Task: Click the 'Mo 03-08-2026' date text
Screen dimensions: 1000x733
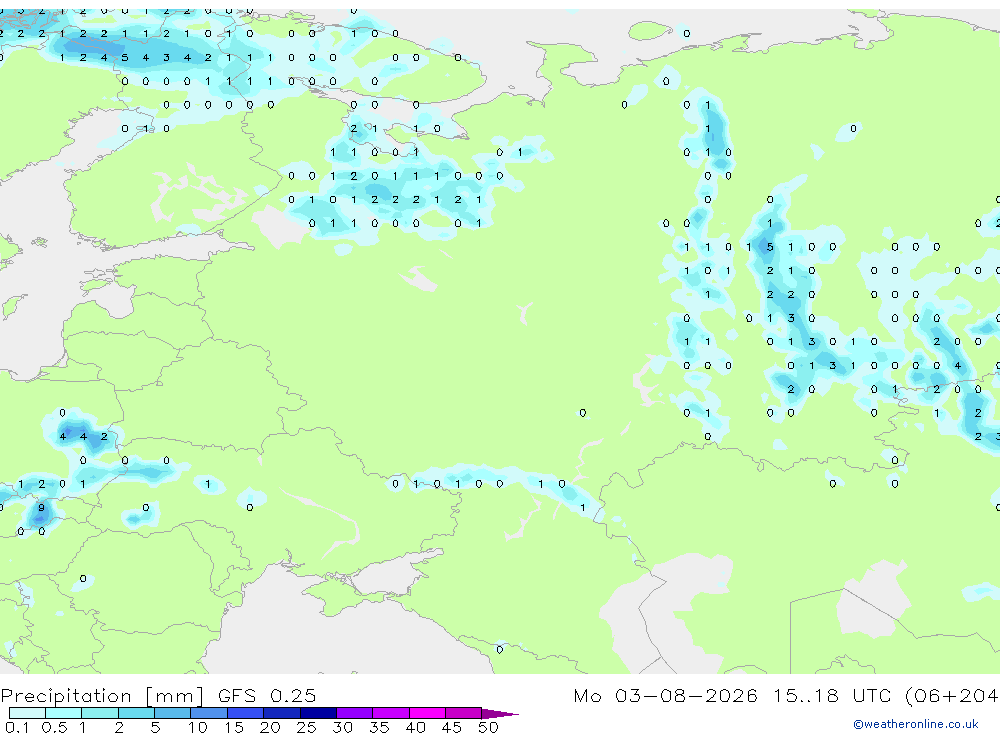Action: click(x=665, y=695)
